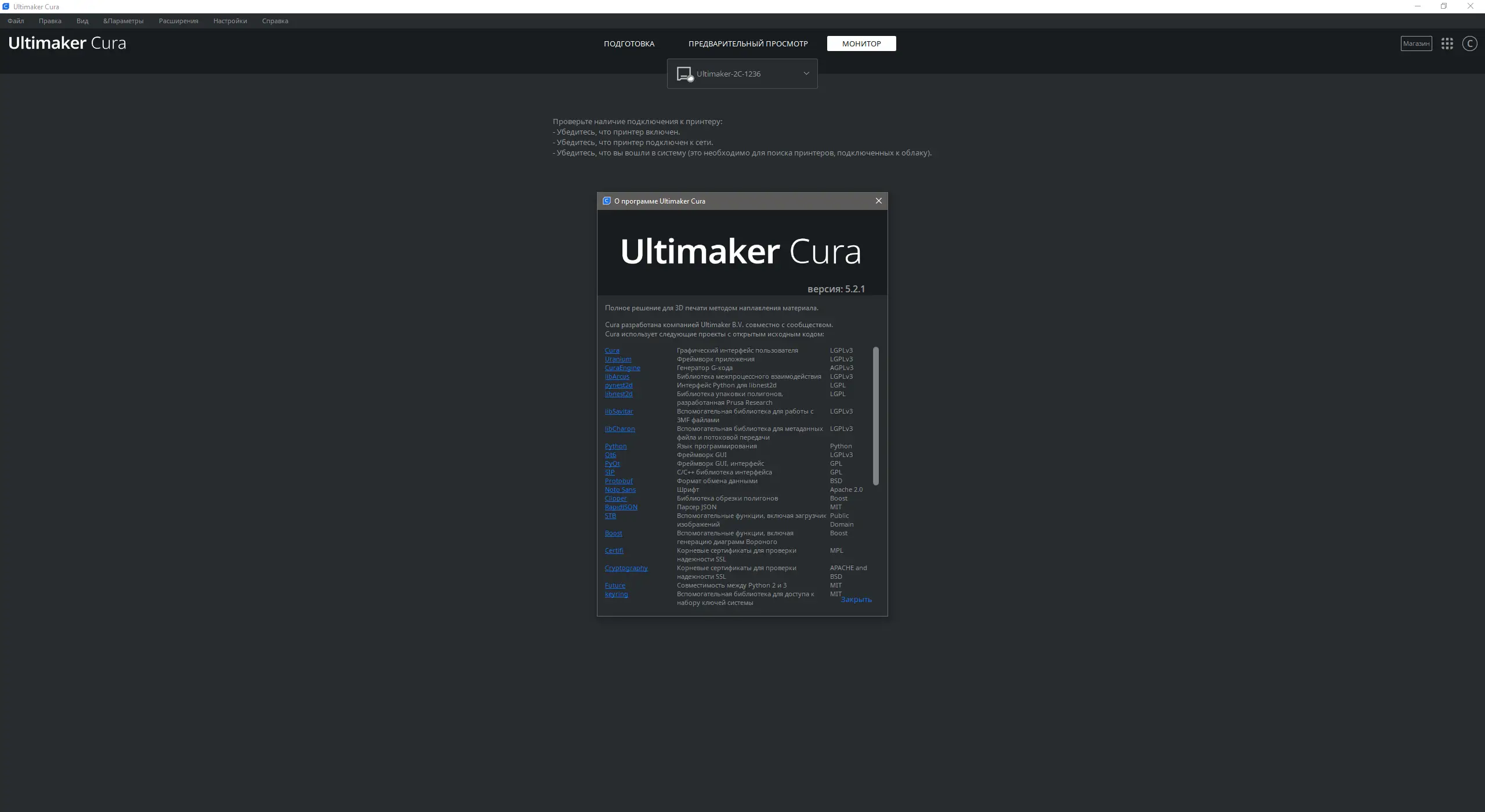Open the Расширения menu
This screenshot has width=1485, height=812.
click(178, 21)
